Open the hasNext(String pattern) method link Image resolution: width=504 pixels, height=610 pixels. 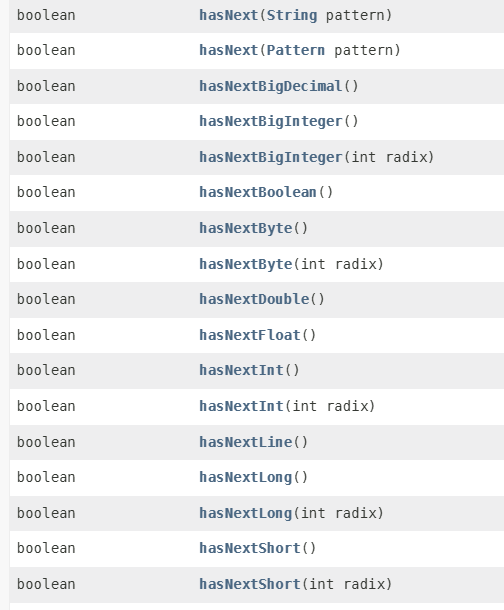(x=228, y=15)
